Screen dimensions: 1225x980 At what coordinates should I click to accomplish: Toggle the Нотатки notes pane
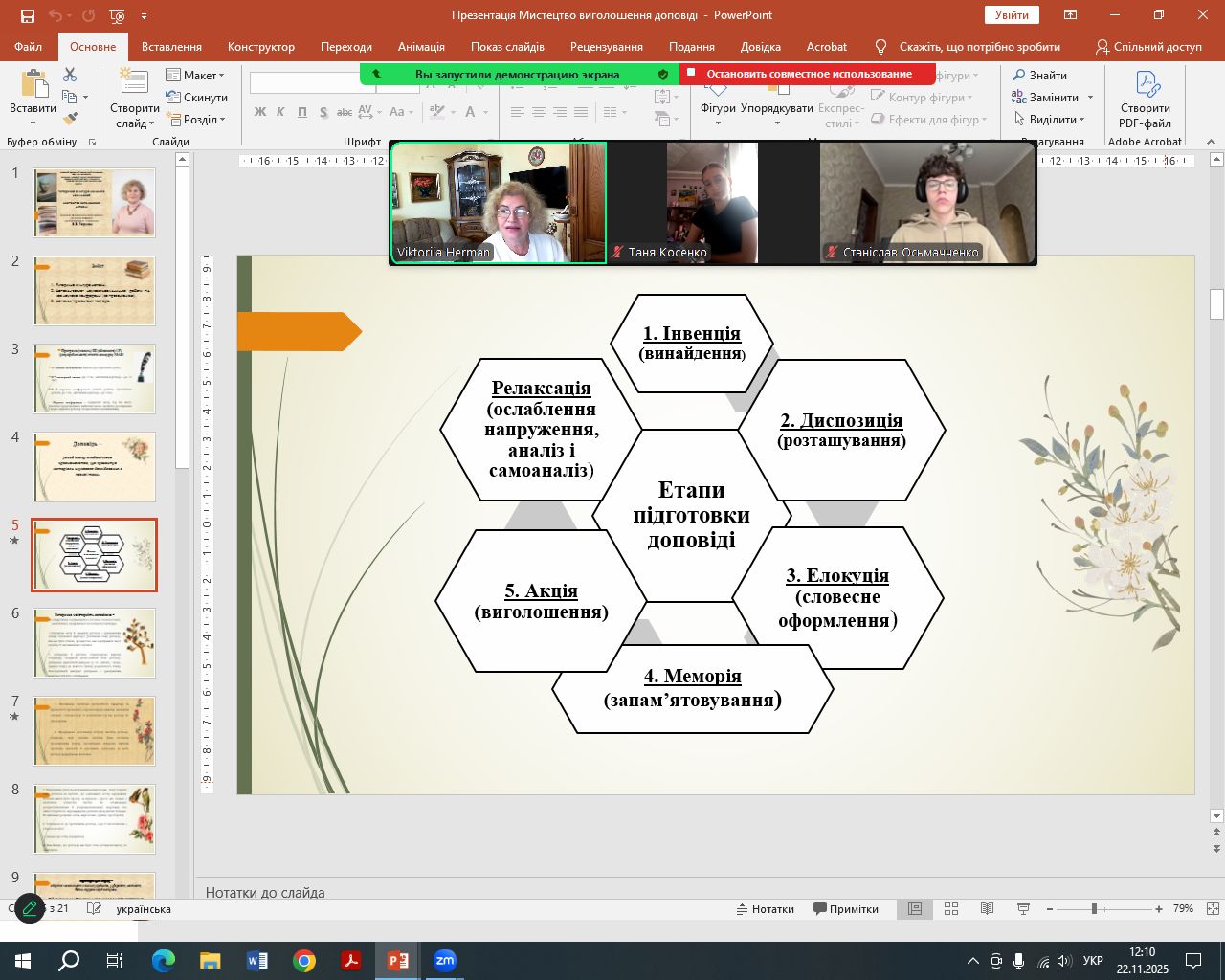click(765, 909)
